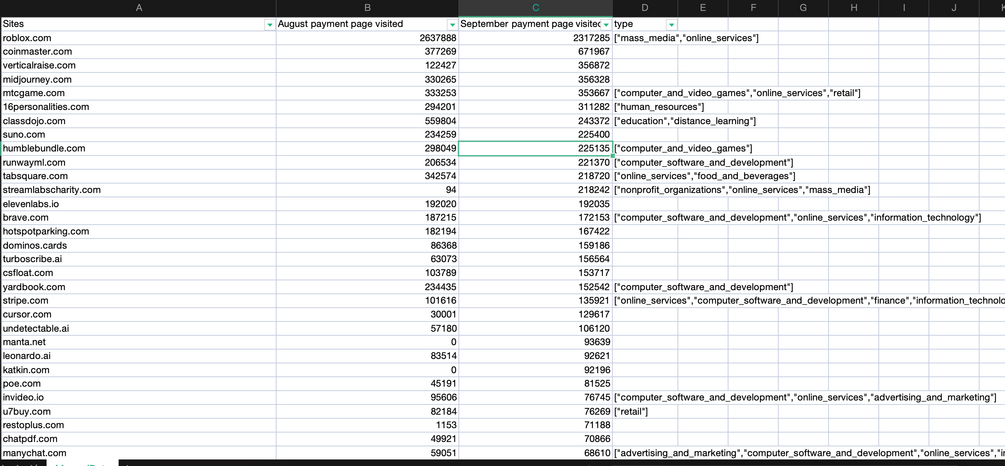This screenshot has height=466, width=1005.
Task: Click the September value 93639 for manta.net
Action: point(536,342)
